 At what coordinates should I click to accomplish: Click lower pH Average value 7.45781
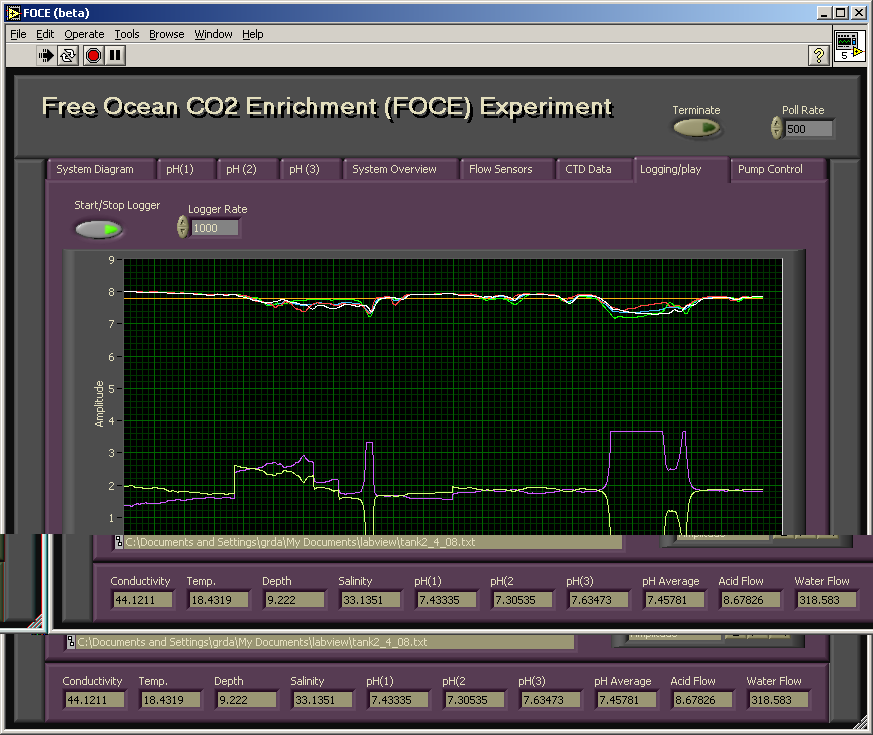pos(627,700)
